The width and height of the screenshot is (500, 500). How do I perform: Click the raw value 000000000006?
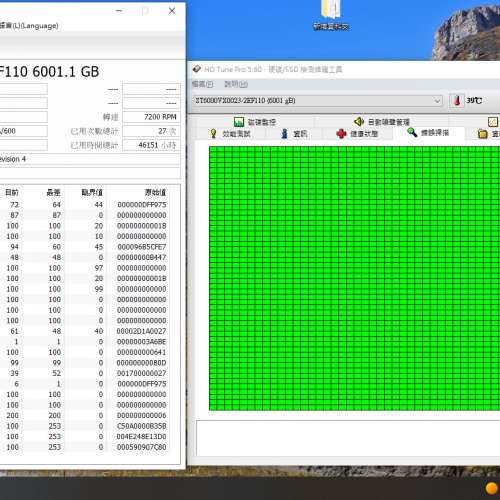pos(142,415)
